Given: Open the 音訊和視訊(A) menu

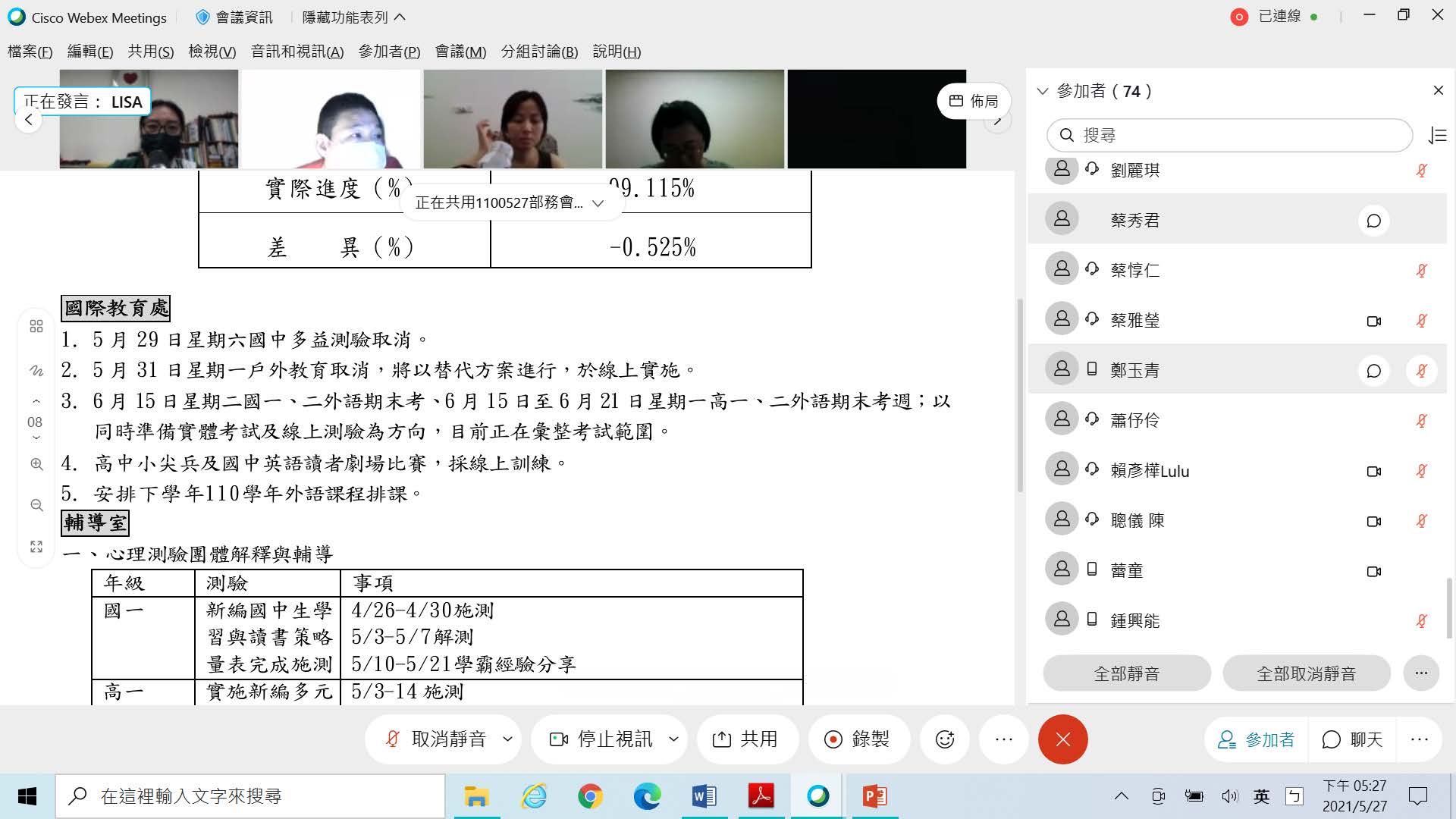Looking at the screenshot, I should [297, 52].
